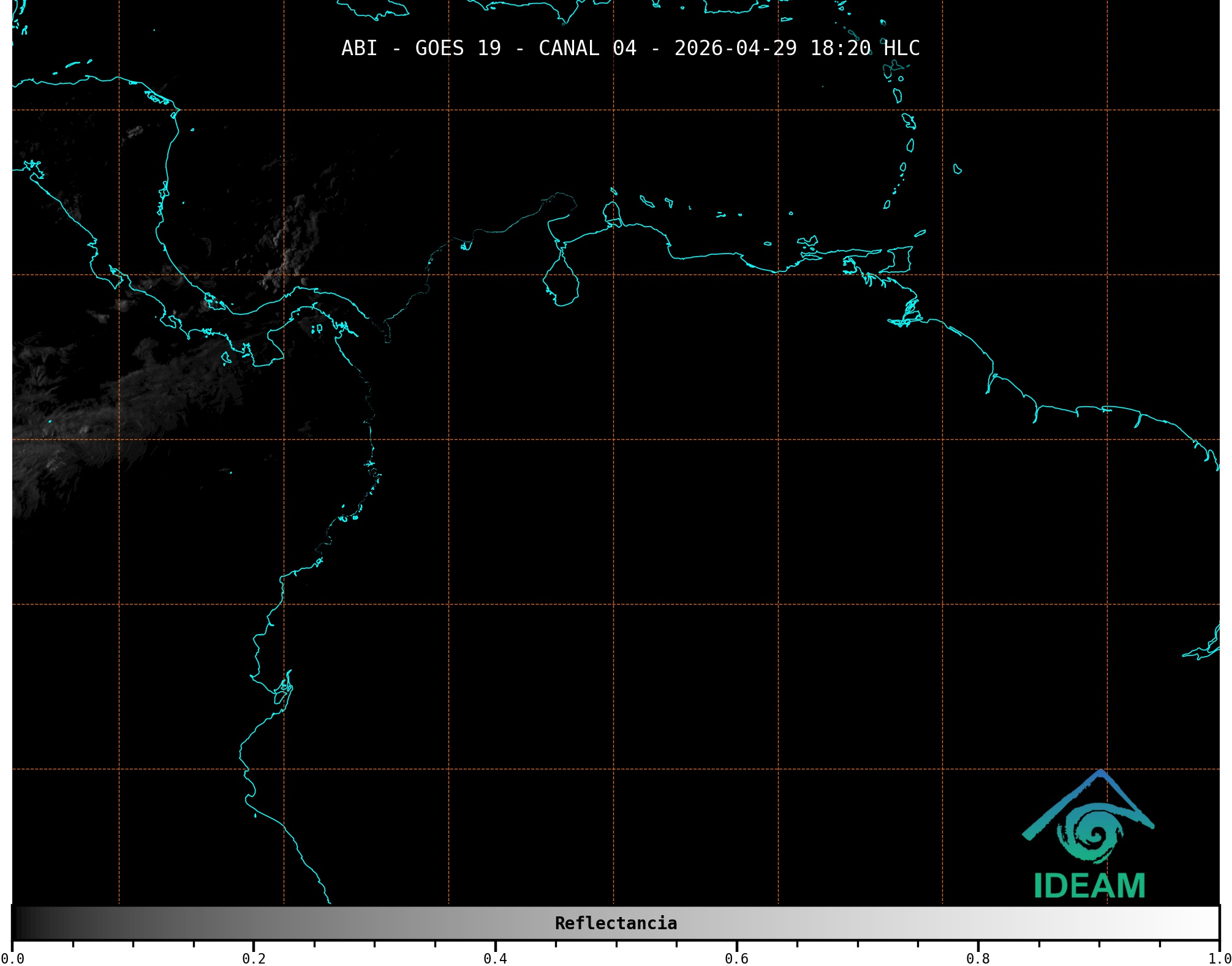Click the 0.4 colorbar tick label
This screenshot has width=1232, height=966.
495,959
